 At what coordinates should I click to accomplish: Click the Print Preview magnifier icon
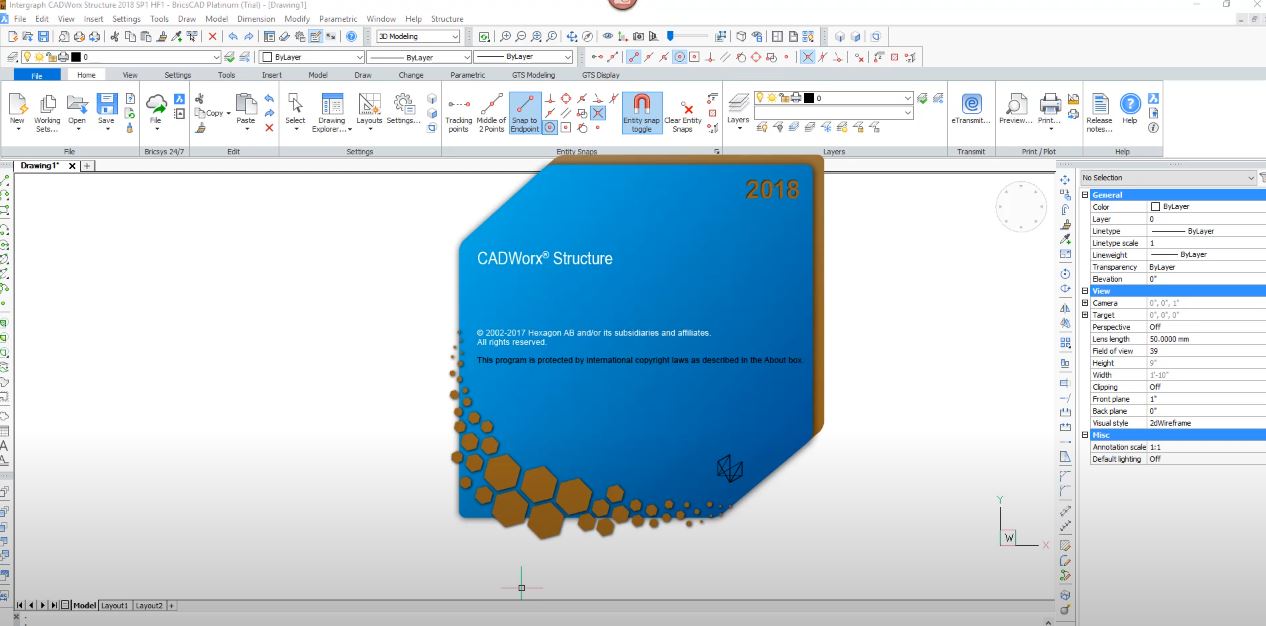(1015, 105)
